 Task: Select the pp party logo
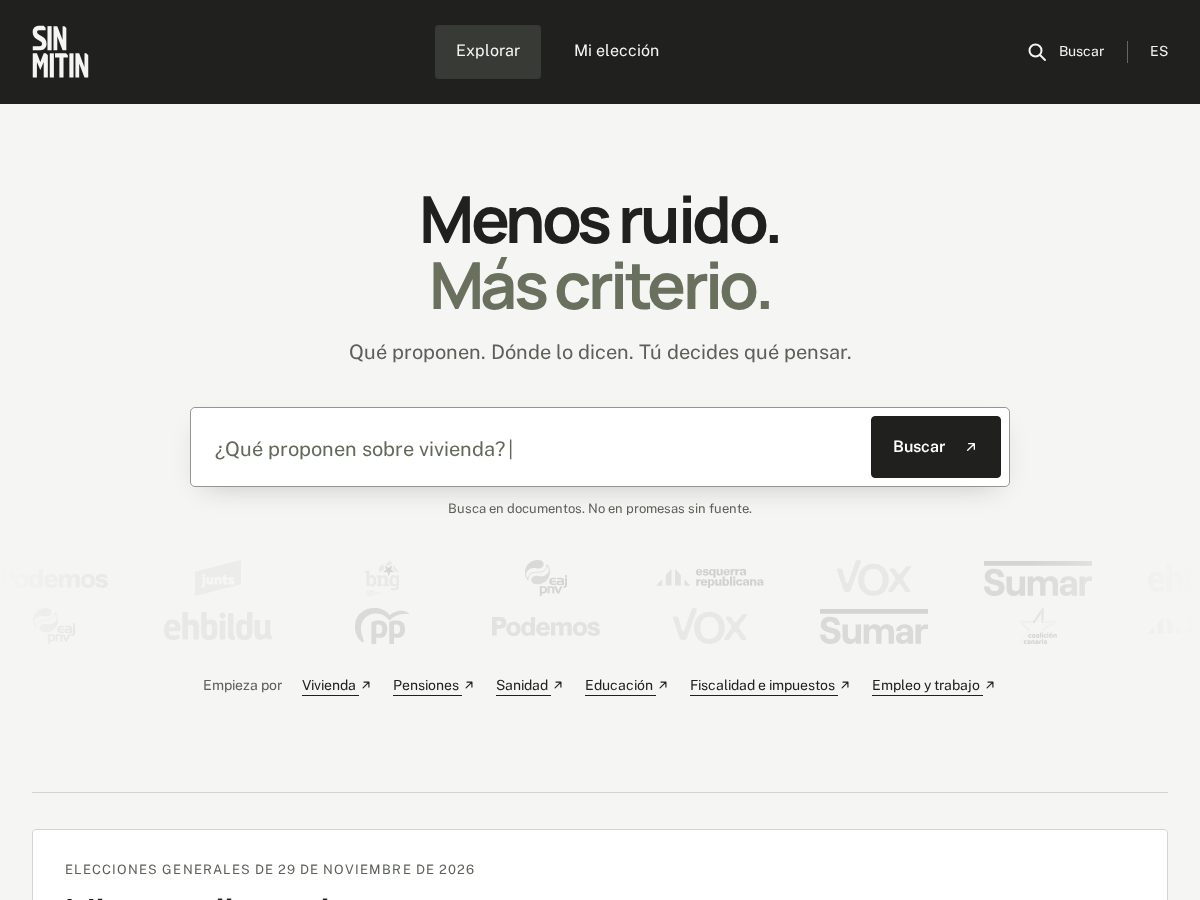[x=382, y=627]
